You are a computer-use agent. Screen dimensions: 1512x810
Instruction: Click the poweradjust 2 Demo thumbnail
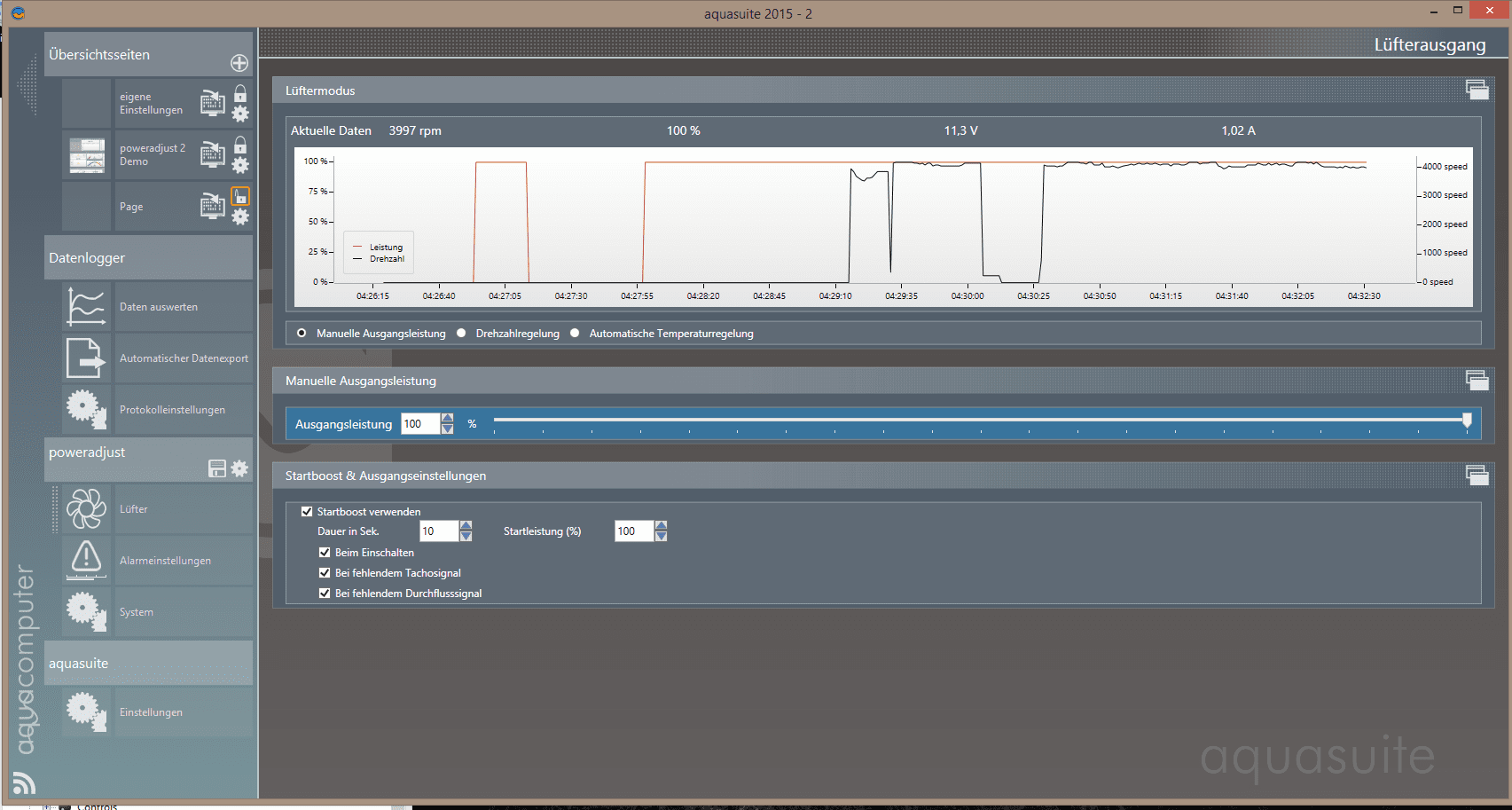(x=87, y=155)
